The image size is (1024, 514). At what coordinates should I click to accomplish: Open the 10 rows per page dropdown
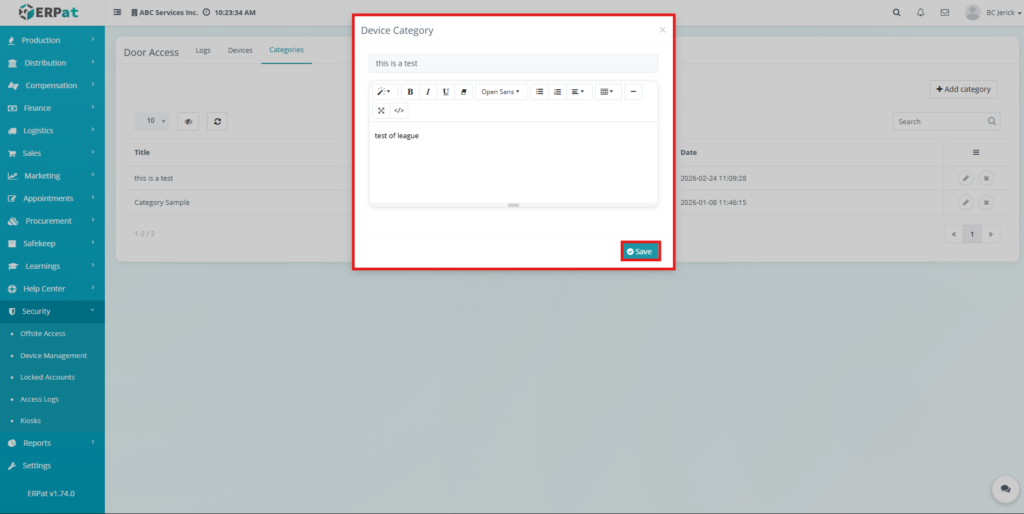click(x=152, y=121)
